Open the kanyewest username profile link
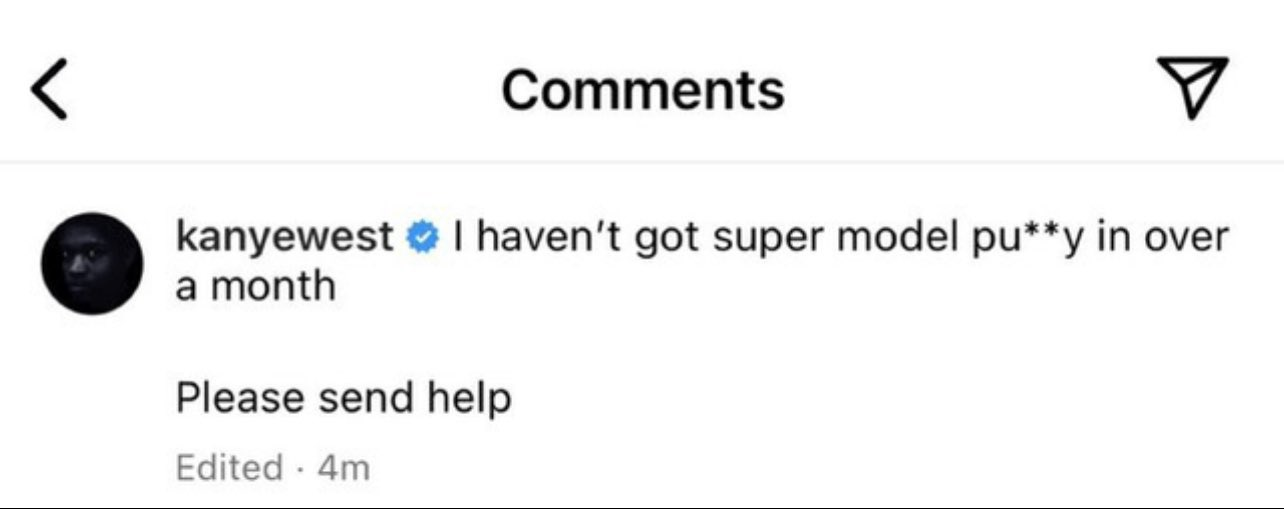This screenshot has height=509, width=1284. [x=284, y=238]
